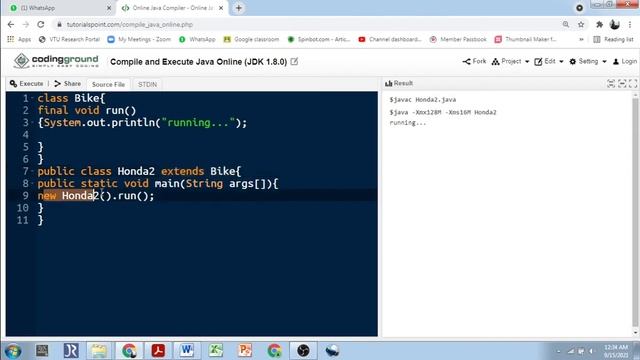
Task: Open the Chrome extensions puzzle icon
Action: [x=599, y=24]
